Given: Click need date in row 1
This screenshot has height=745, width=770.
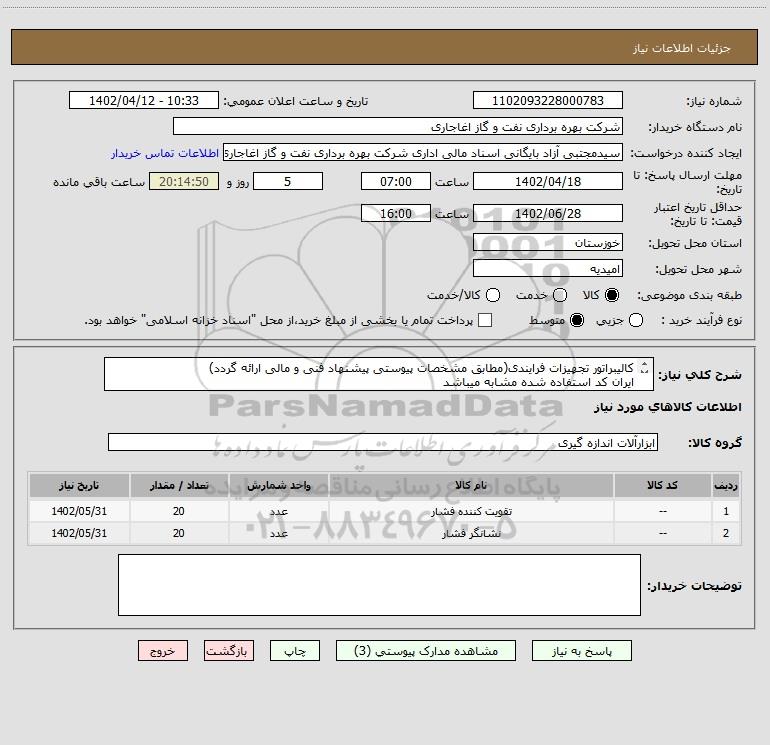Looking at the screenshot, I should (79, 511).
